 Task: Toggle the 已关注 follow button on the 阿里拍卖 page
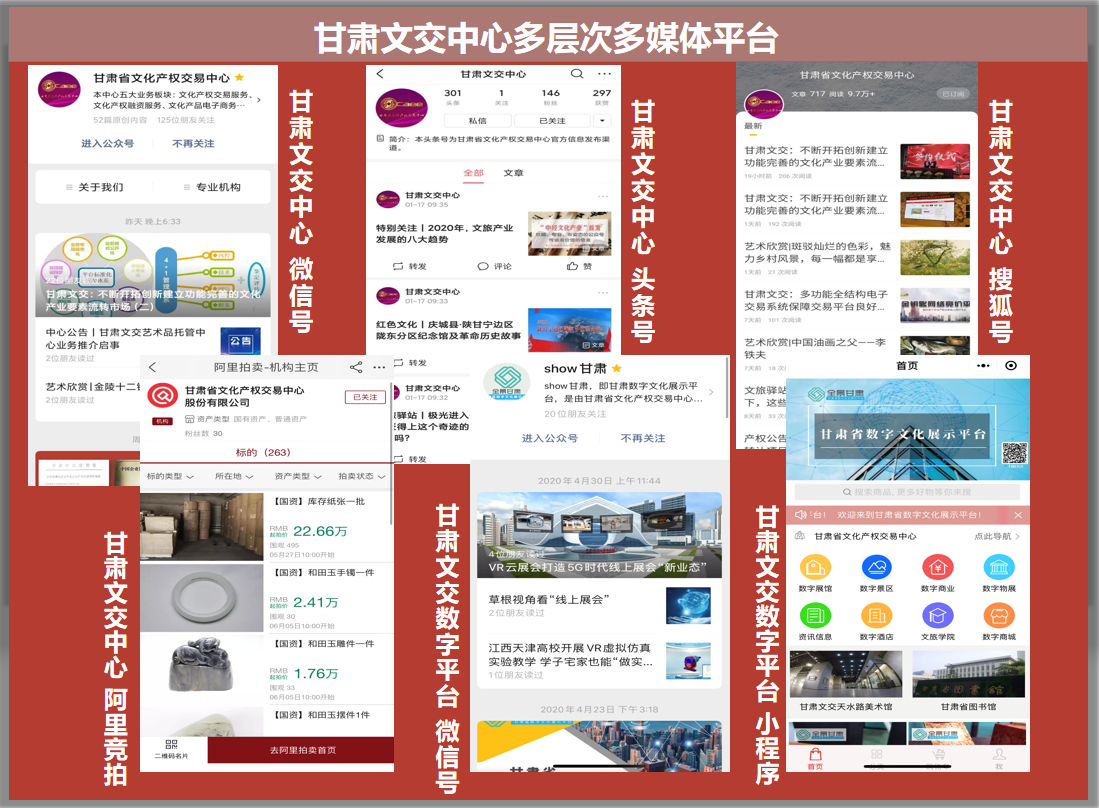365,397
